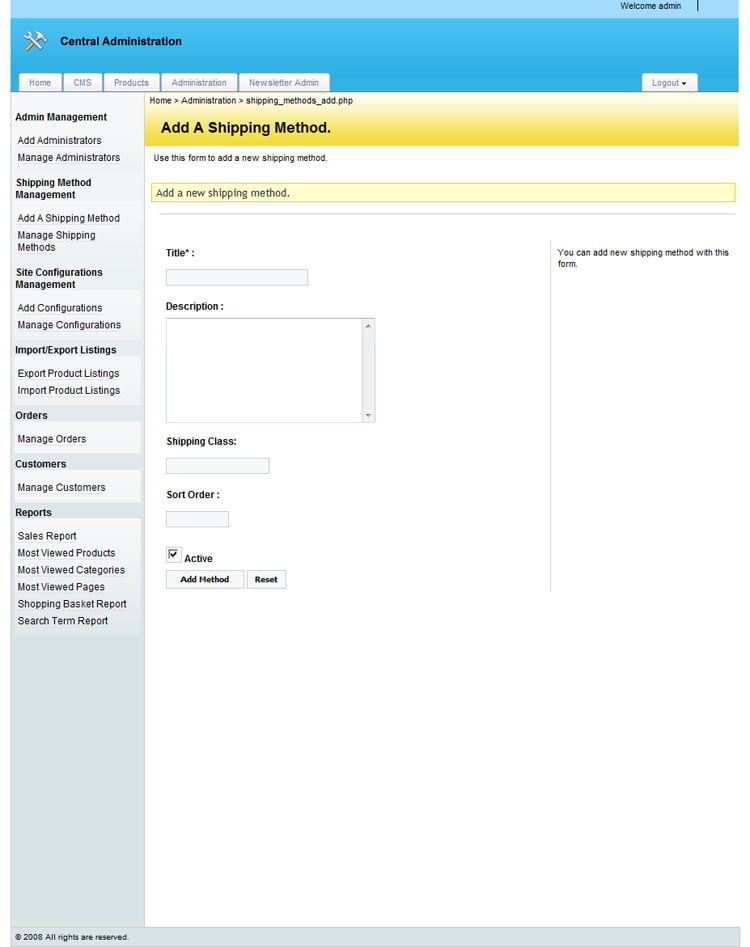
Task: Click the Site Configurations Management heading
Action: coord(59,278)
